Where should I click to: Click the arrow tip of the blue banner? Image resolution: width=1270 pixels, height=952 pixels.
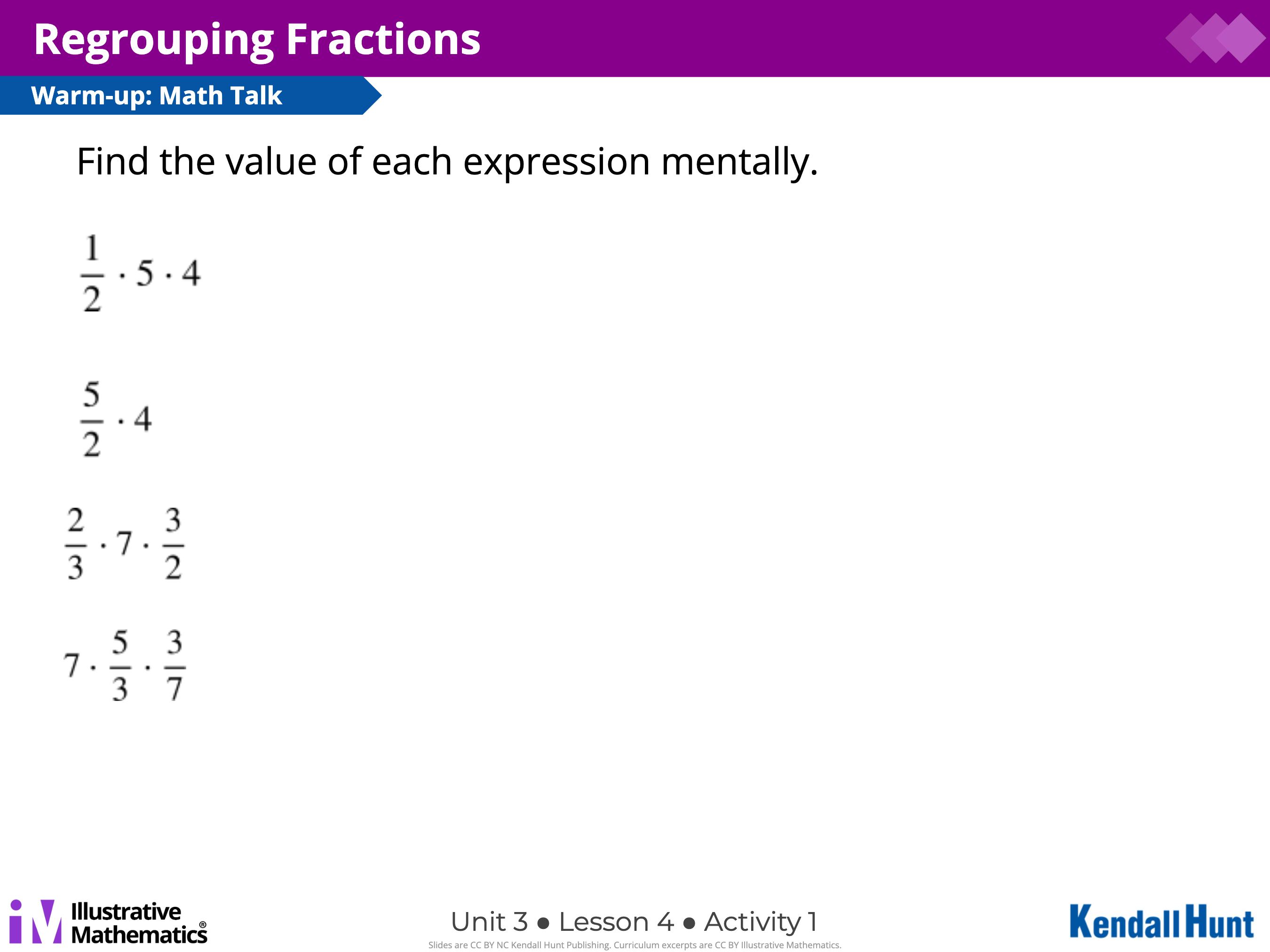[x=372, y=95]
